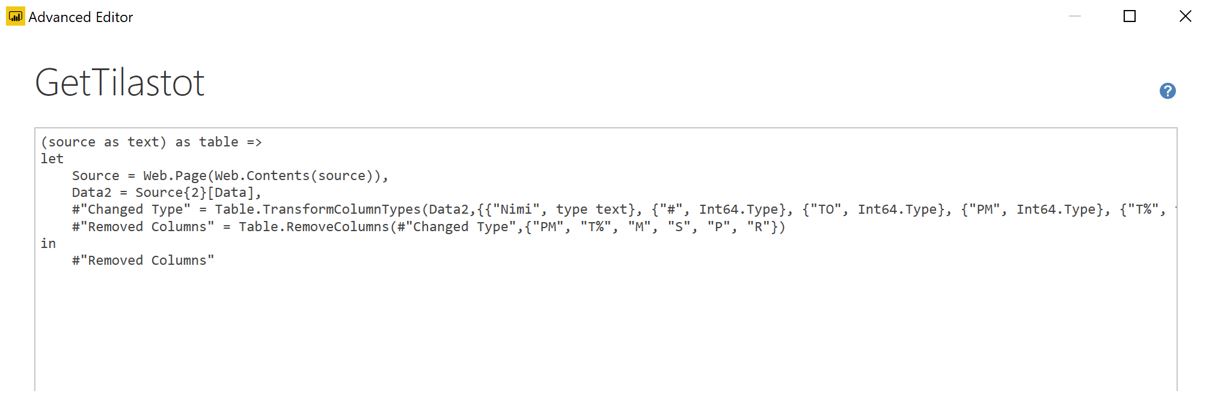Image resolution: width=1216 pixels, height=407 pixels.
Task: Click the 'in' keyword line
Action: (48, 244)
